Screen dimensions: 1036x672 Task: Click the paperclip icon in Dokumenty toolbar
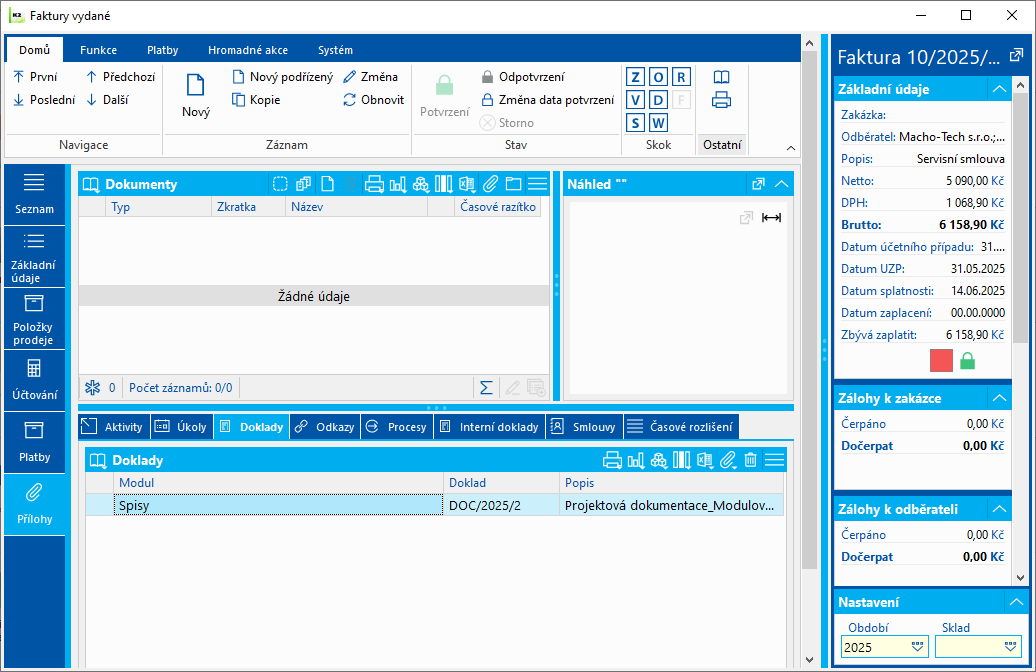[490, 184]
